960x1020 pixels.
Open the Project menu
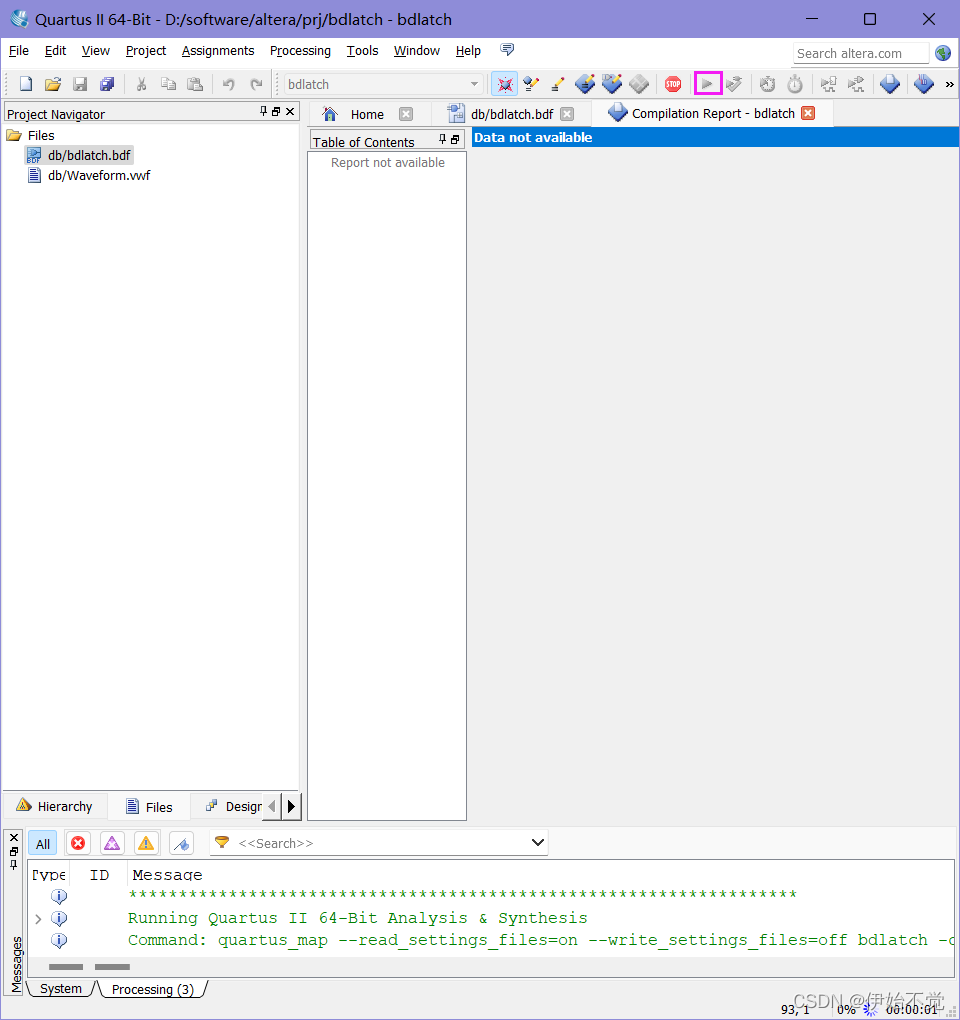pos(146,51)
